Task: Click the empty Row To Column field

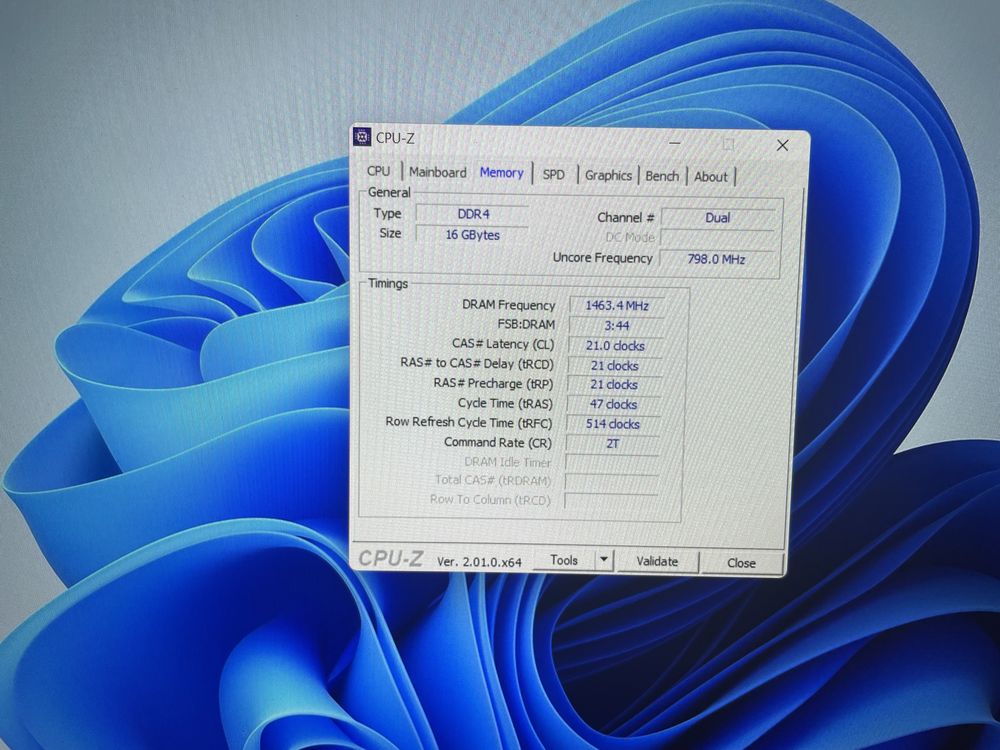Action: (x=610, y=501)
